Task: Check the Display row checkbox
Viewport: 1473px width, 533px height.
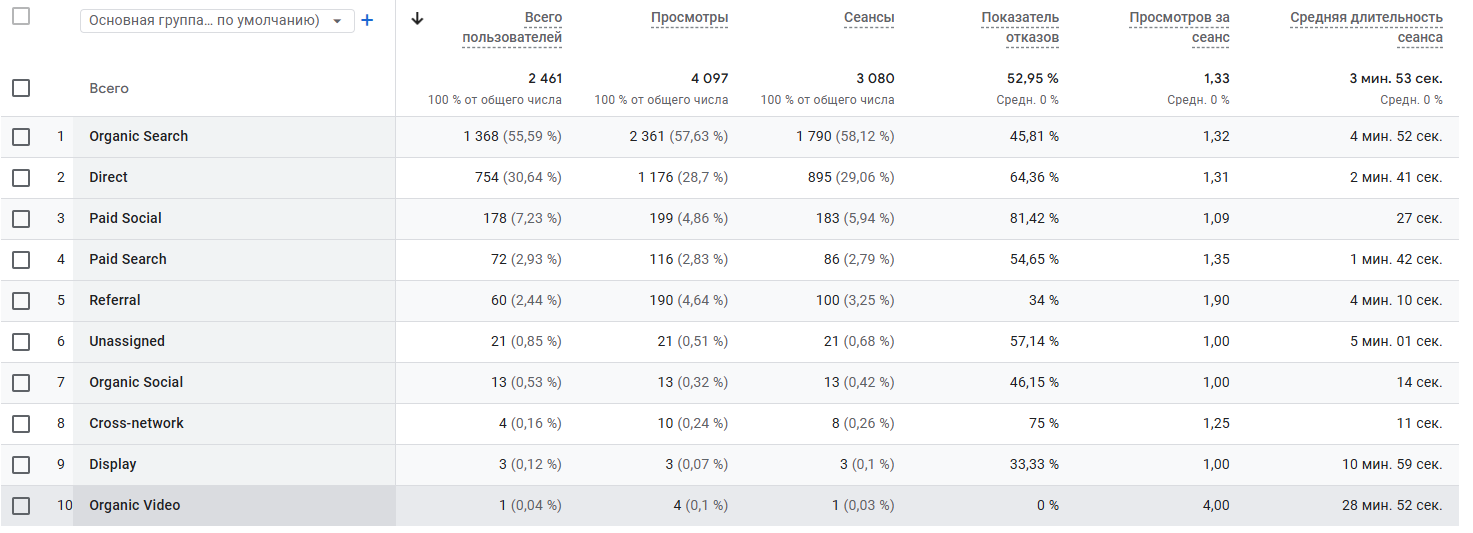Action: 21,465
